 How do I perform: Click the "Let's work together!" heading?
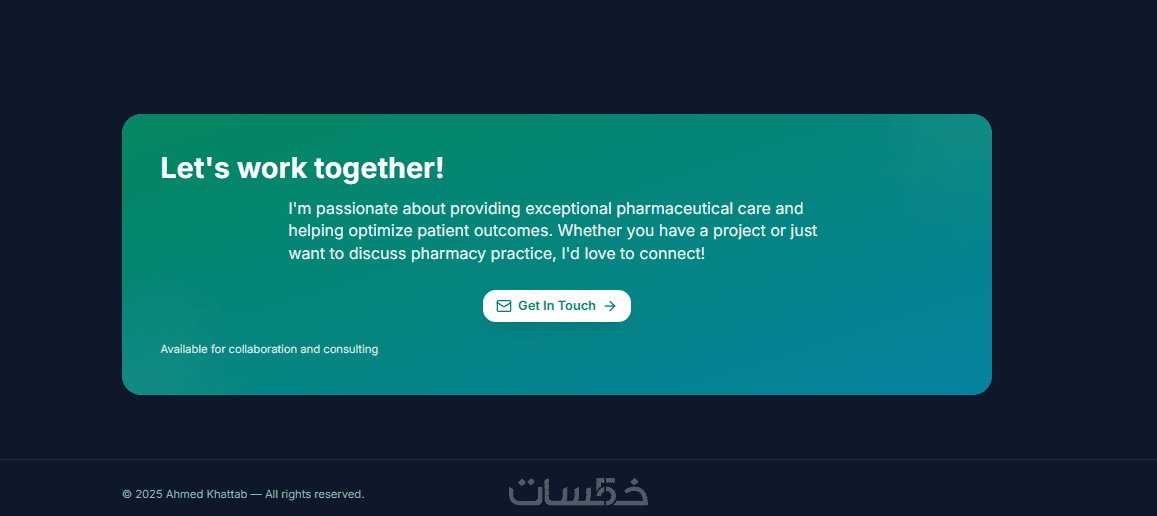click(x=302, y=168)
